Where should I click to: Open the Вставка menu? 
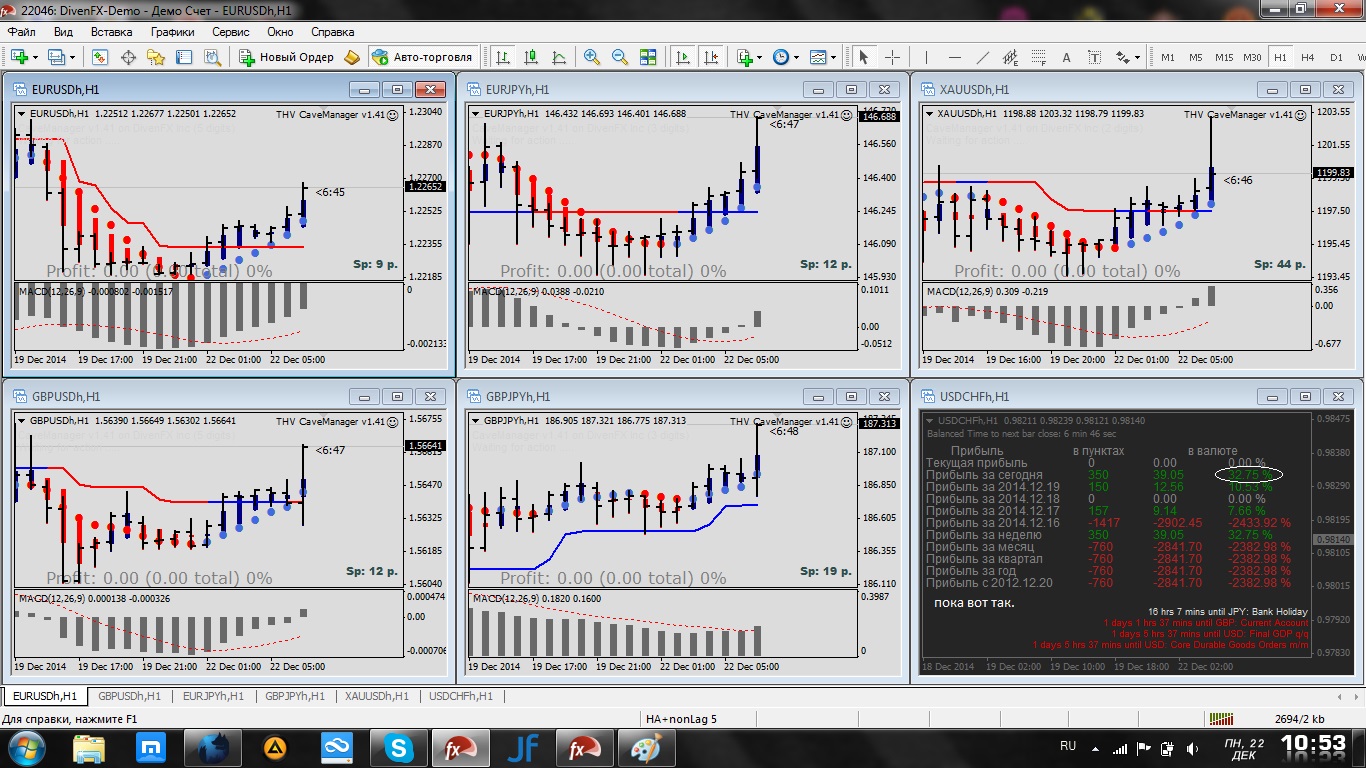[x=111, y=32]
